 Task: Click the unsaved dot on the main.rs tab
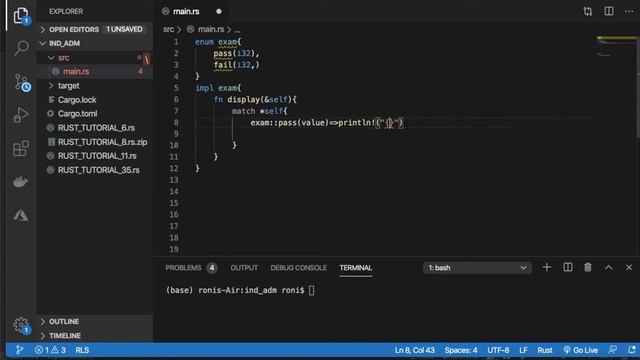tap(219, 11)
